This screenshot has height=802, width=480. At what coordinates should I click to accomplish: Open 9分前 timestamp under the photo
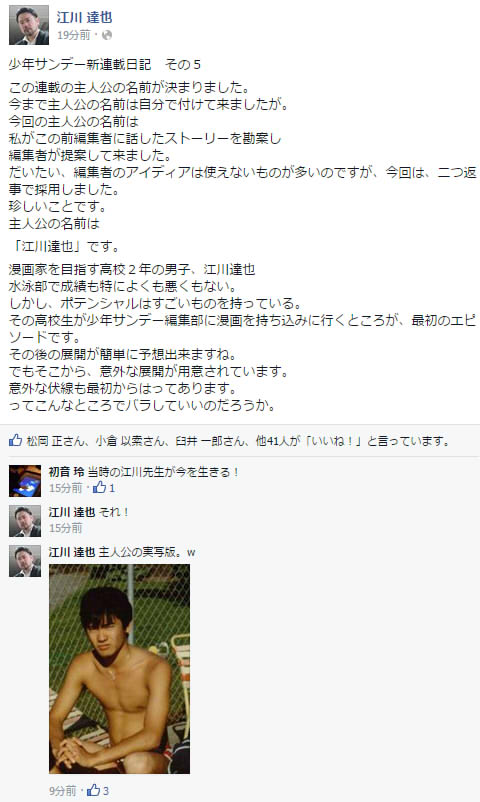click(x=62, y=791)
